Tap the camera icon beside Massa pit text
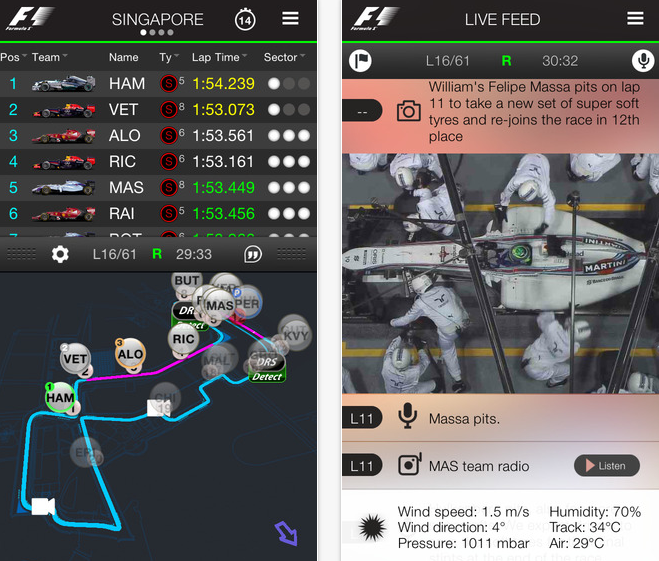 tap(409, 111)
